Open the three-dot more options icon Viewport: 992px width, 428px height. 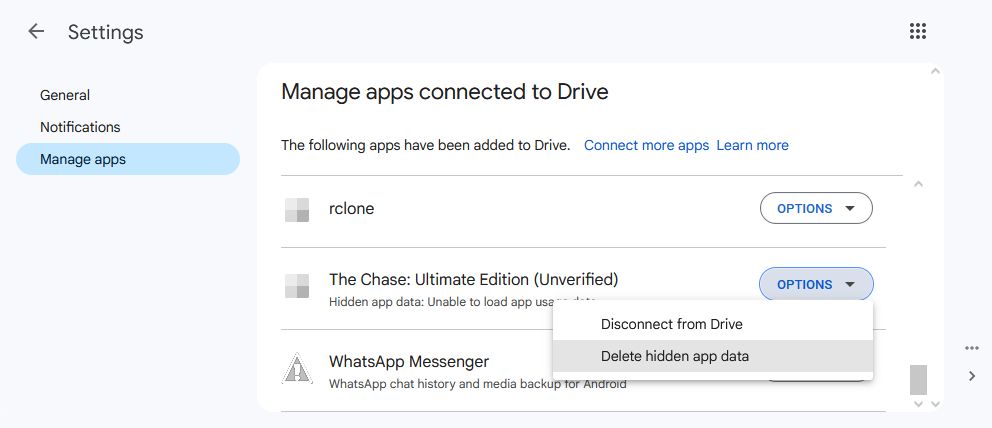click(972, 348)
